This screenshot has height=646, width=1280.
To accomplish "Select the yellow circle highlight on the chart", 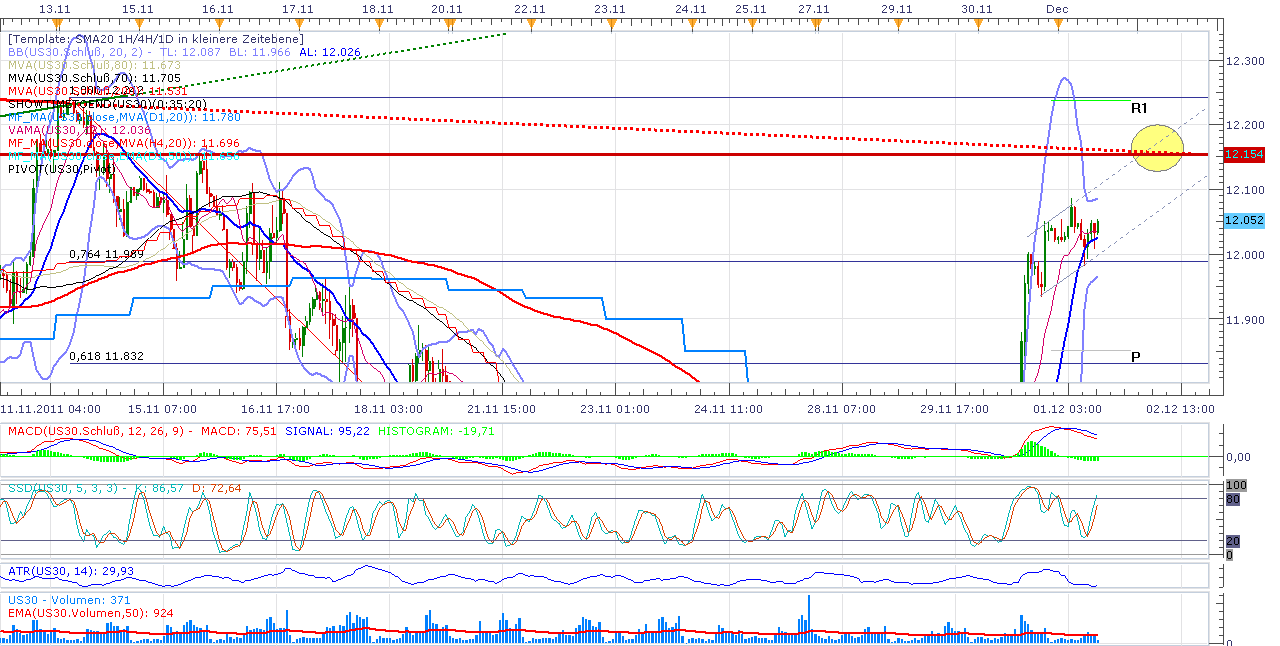I will (1157, 148).
